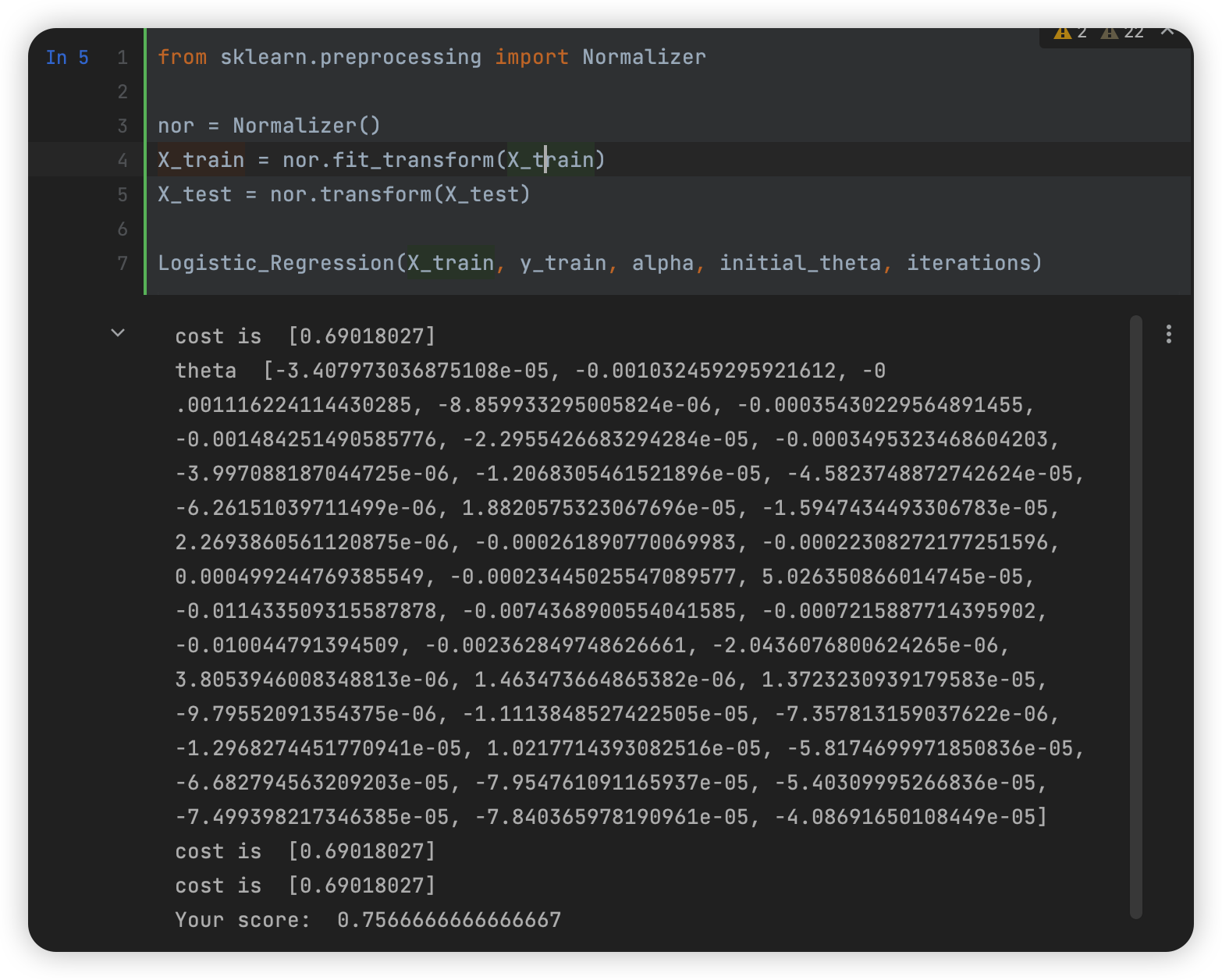Viewport: 1222px width, 980px height.
Task: Click line number 4 in the gutter
Action: click(123, 161)
